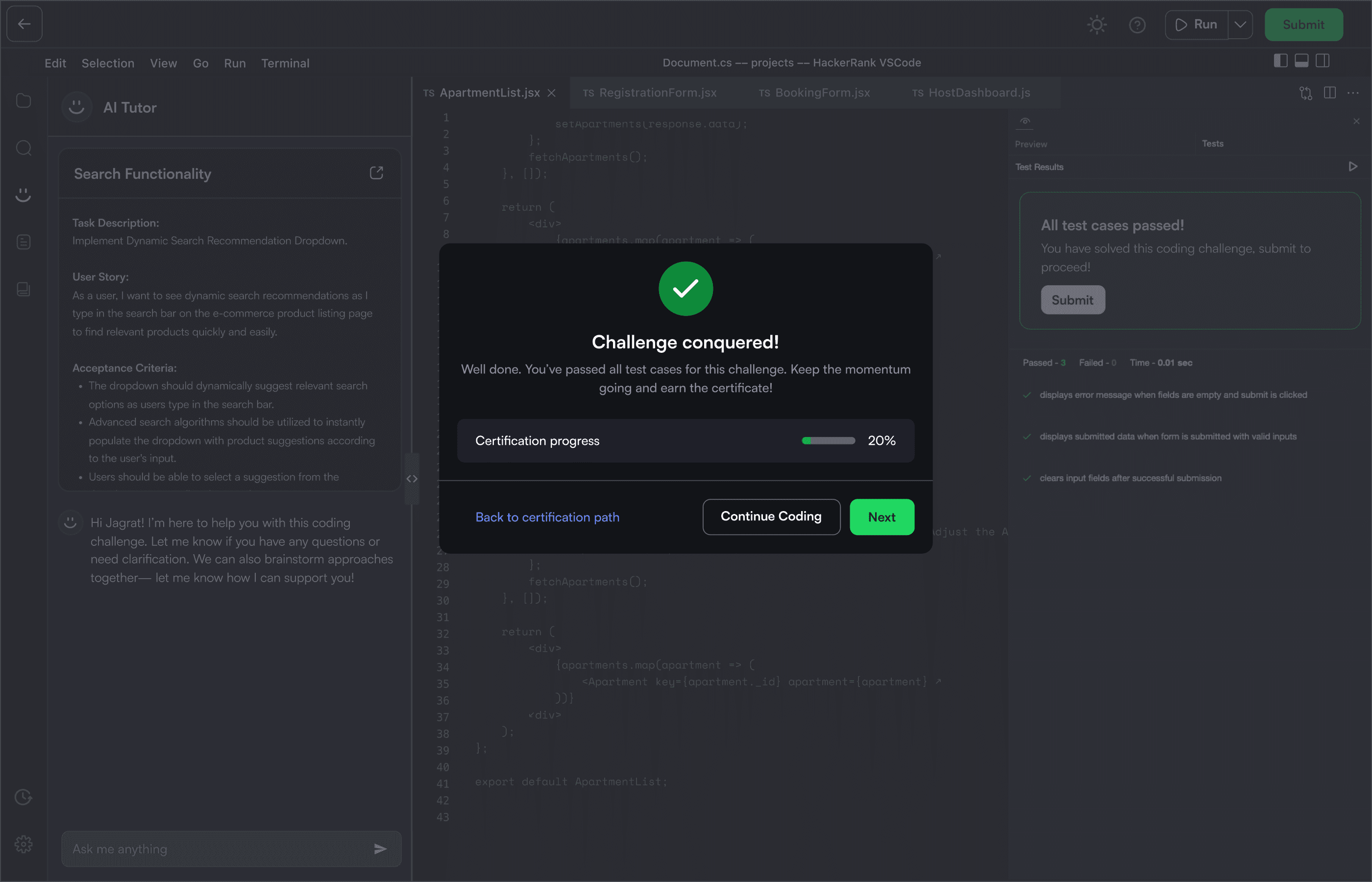The height and width of the screenshot is (882, 1372).
Task: Toggle left sidebar layout icon
Action: click(x=1280, y=61)
